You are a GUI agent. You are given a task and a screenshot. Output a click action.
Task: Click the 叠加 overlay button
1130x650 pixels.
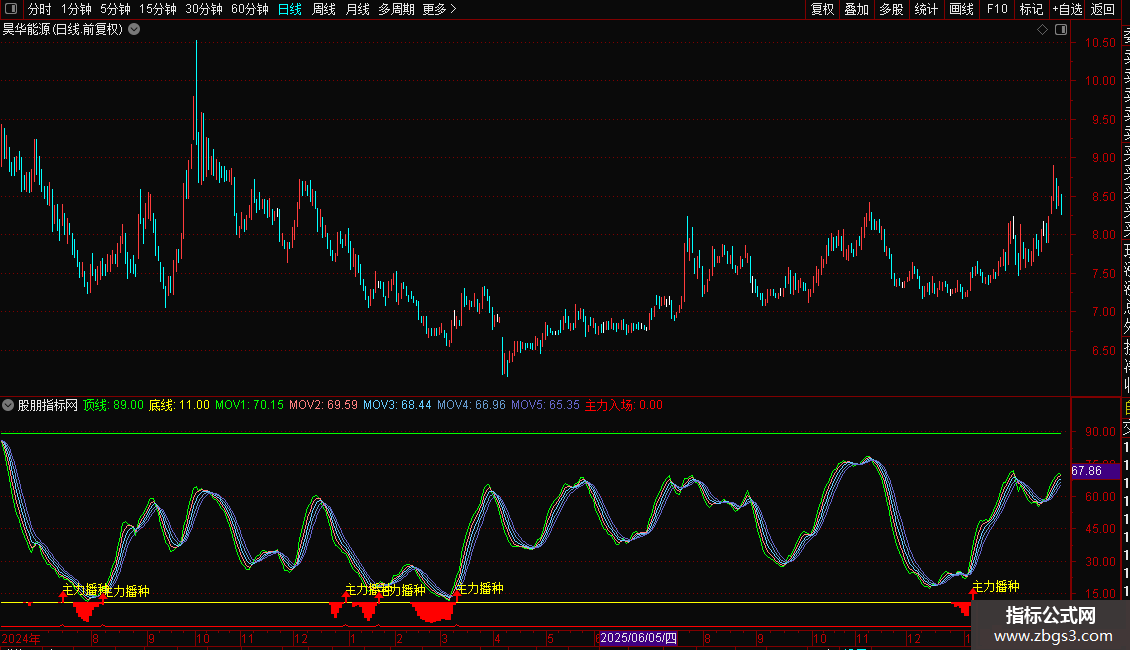[856, 9]
